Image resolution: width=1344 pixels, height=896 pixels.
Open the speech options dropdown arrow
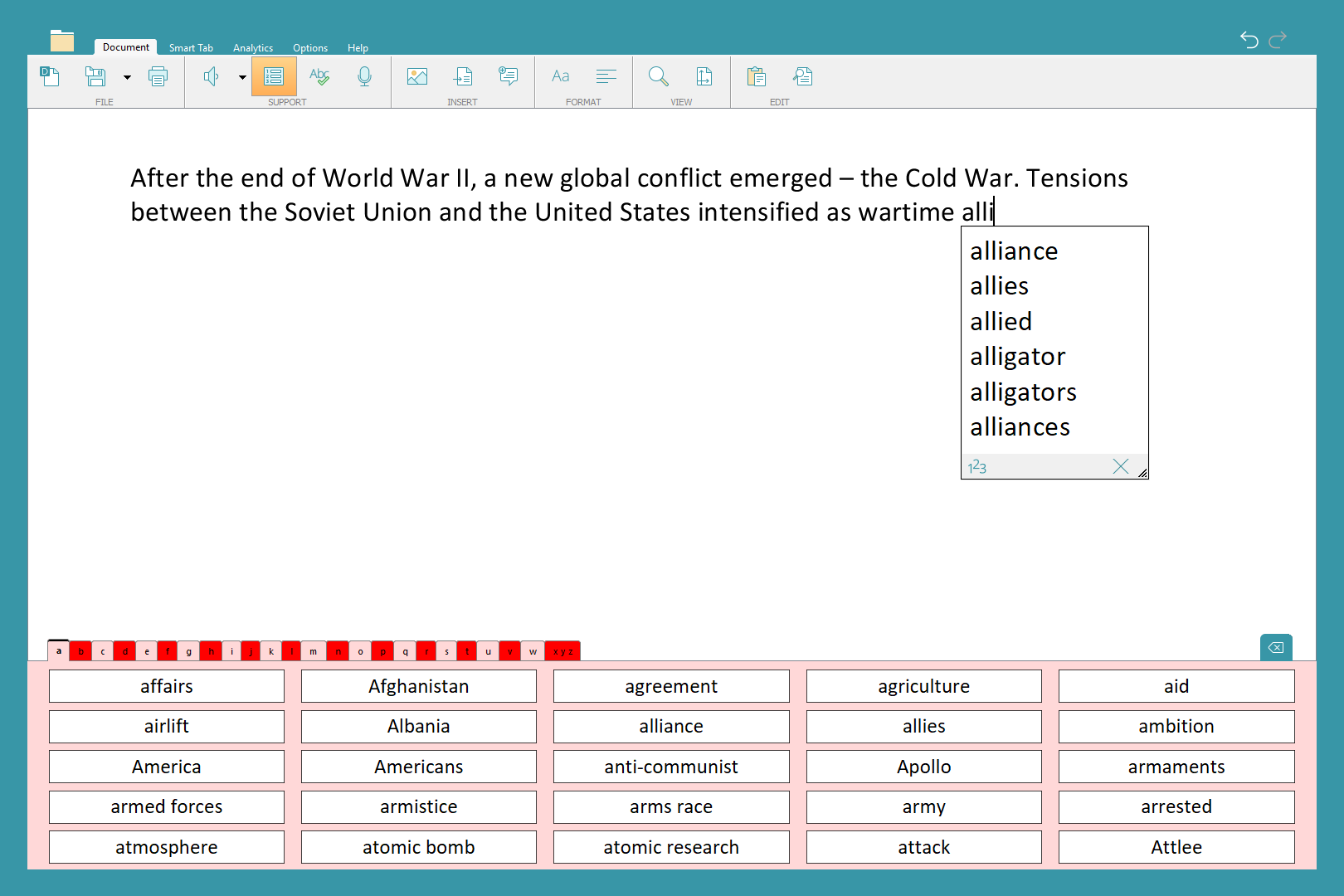242,77
